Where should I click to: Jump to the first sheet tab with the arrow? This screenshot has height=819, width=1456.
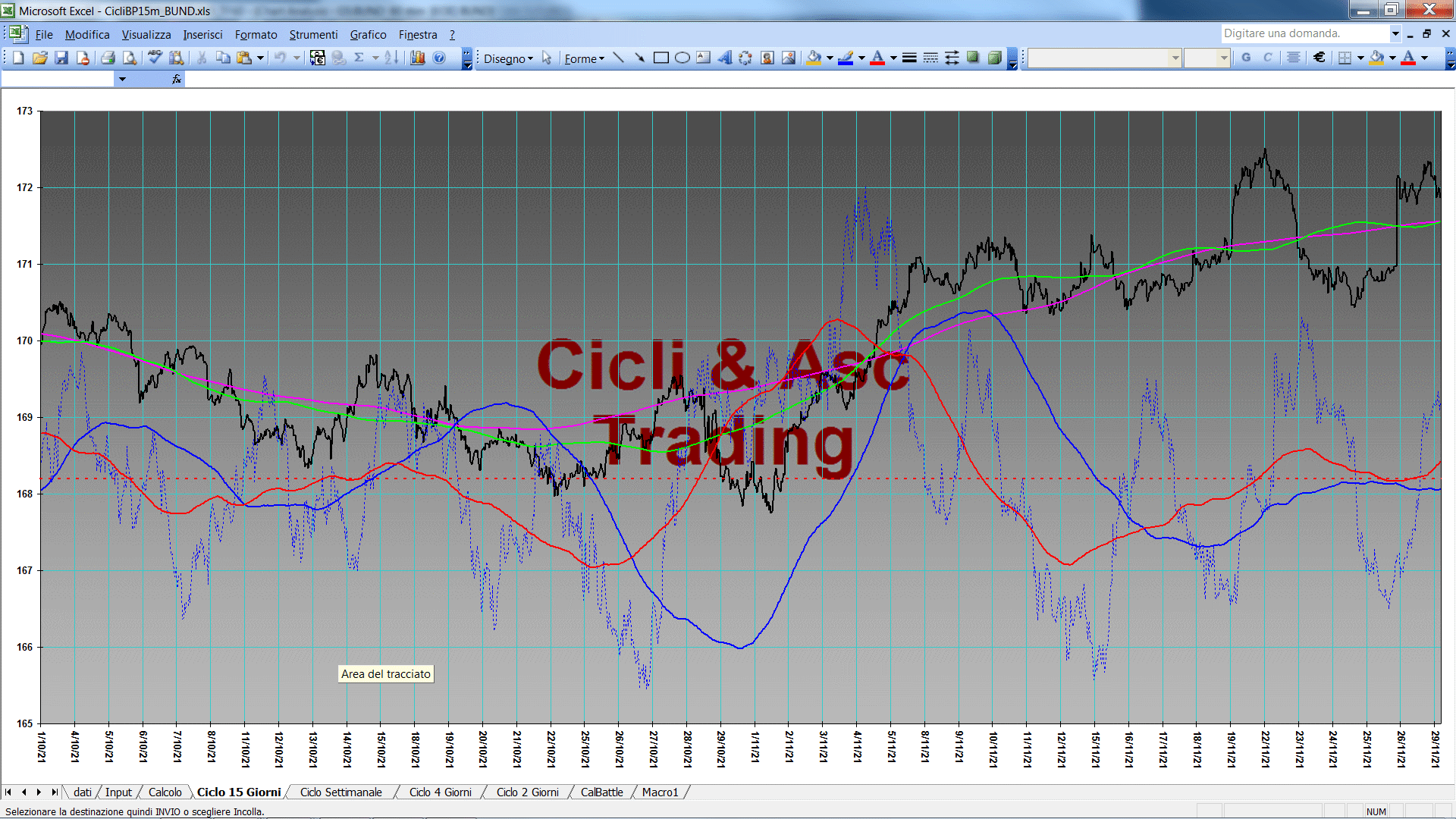[x=8, y=792]
